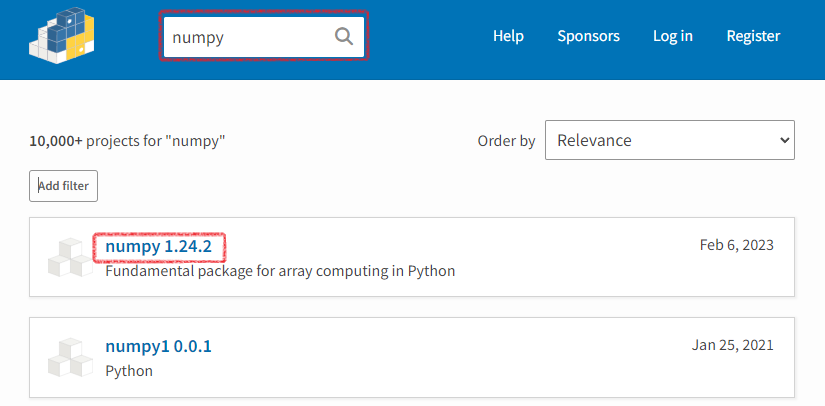Click the PyPI cubes logo
This screenshot has height=406, width=825.
[62, 36]
